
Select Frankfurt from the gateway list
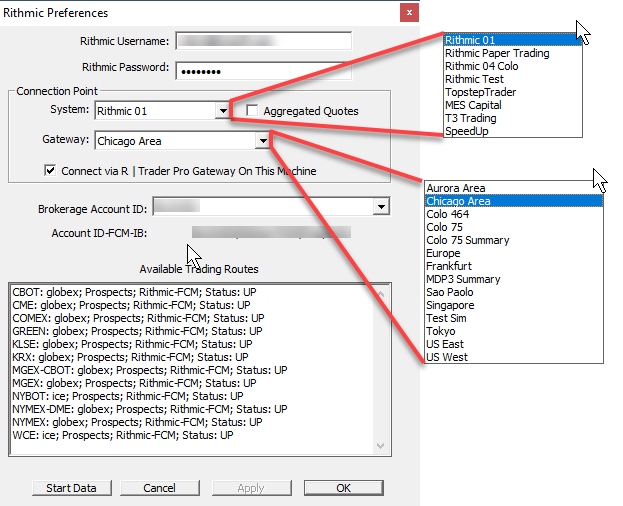[450, 266]
